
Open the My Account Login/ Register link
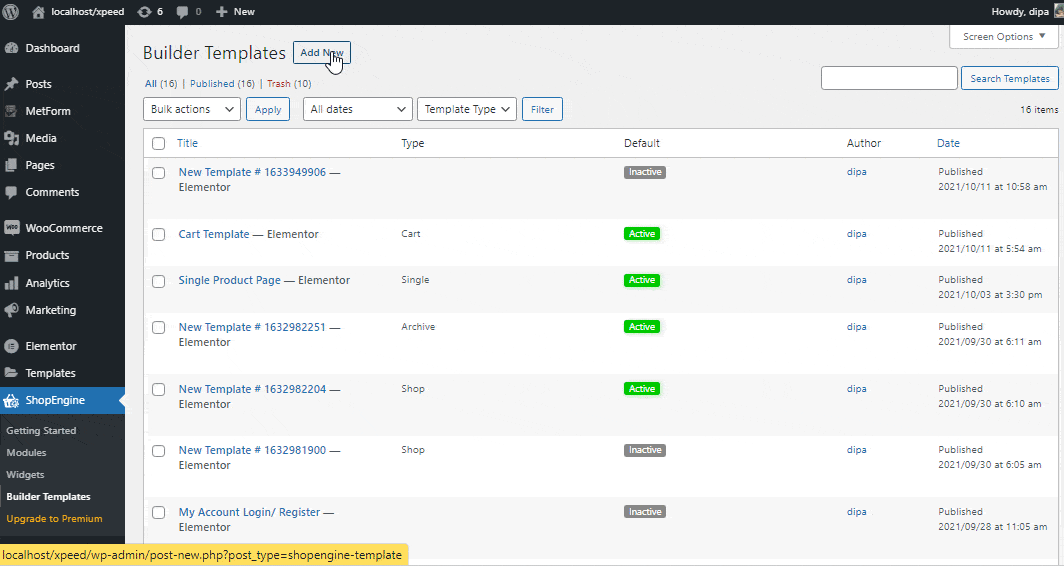coord(249,512)
